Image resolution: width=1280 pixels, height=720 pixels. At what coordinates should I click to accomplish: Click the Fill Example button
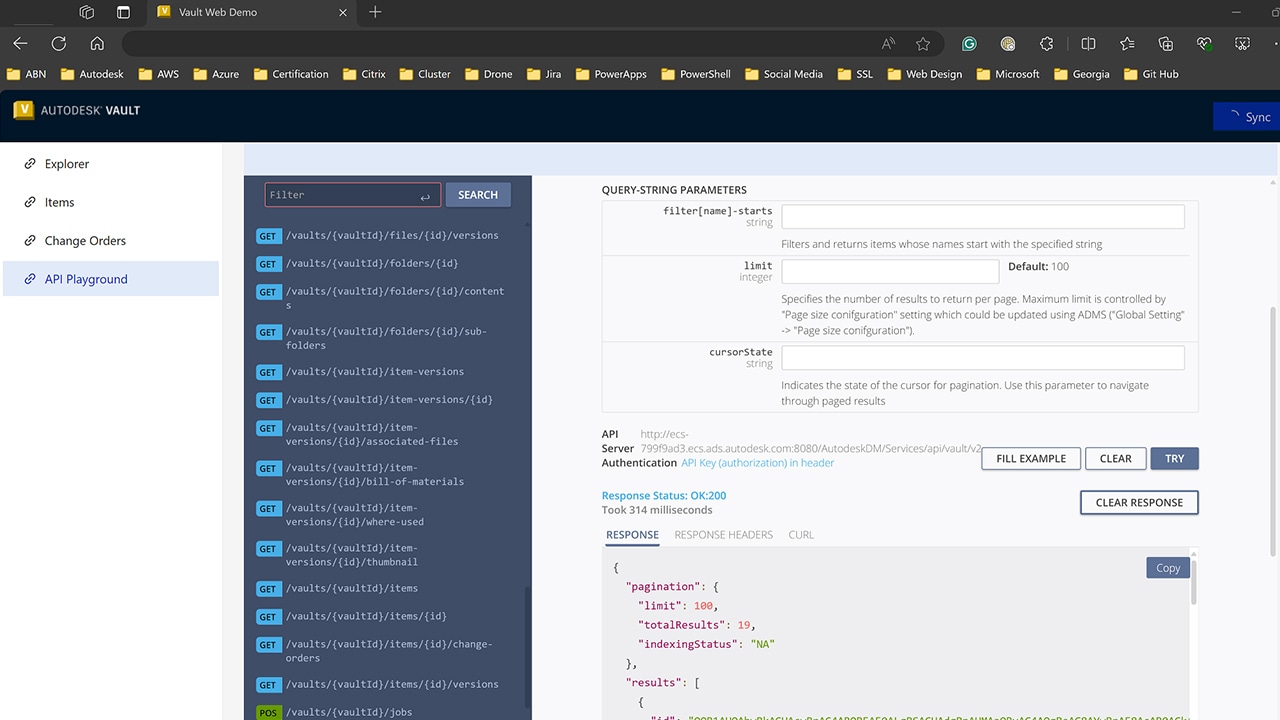coord(1030,458)
